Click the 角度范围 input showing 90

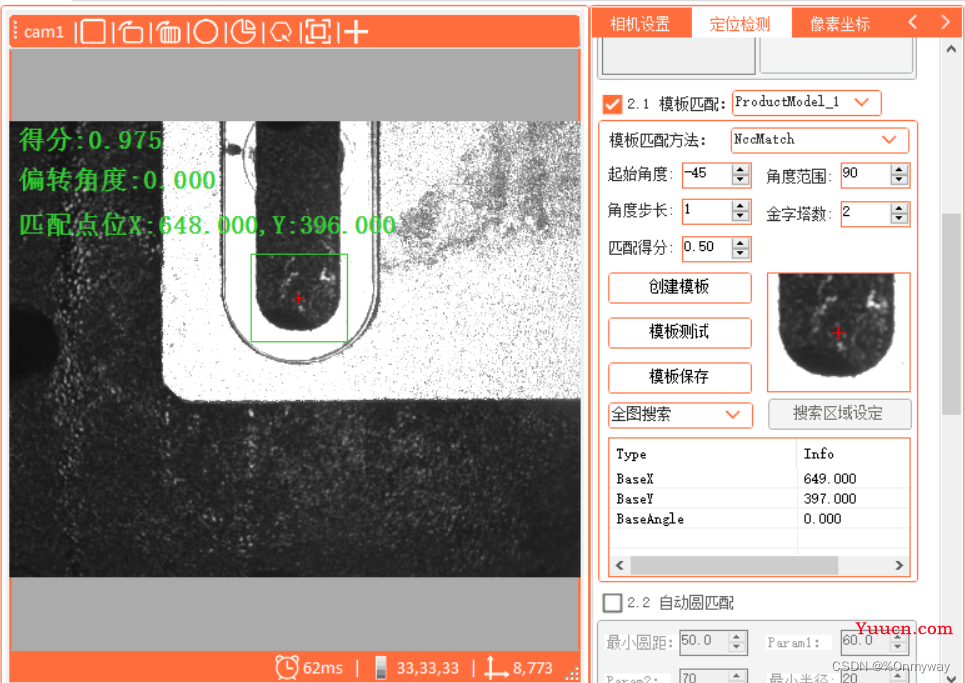tap(866, 175)
